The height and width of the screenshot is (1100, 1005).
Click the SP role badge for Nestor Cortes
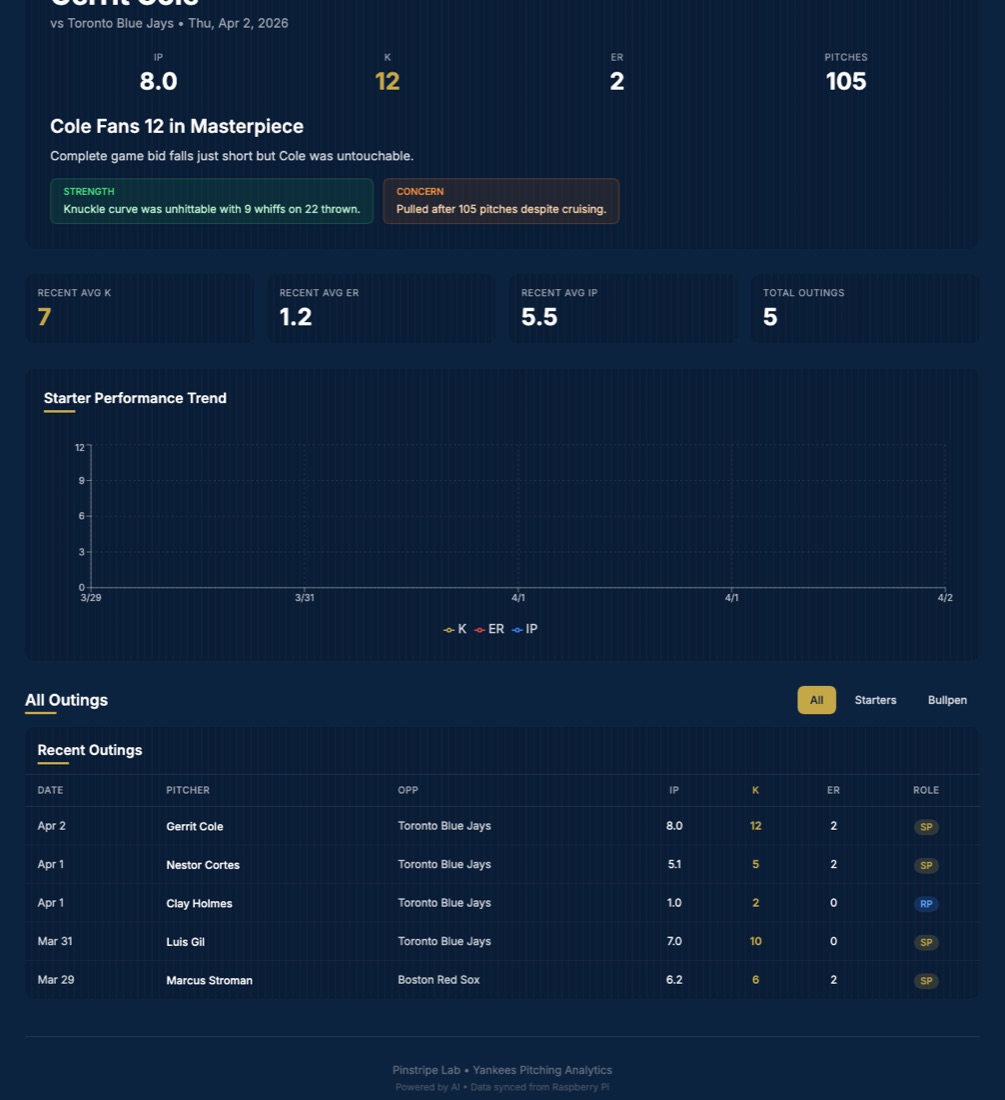point(926,865)
